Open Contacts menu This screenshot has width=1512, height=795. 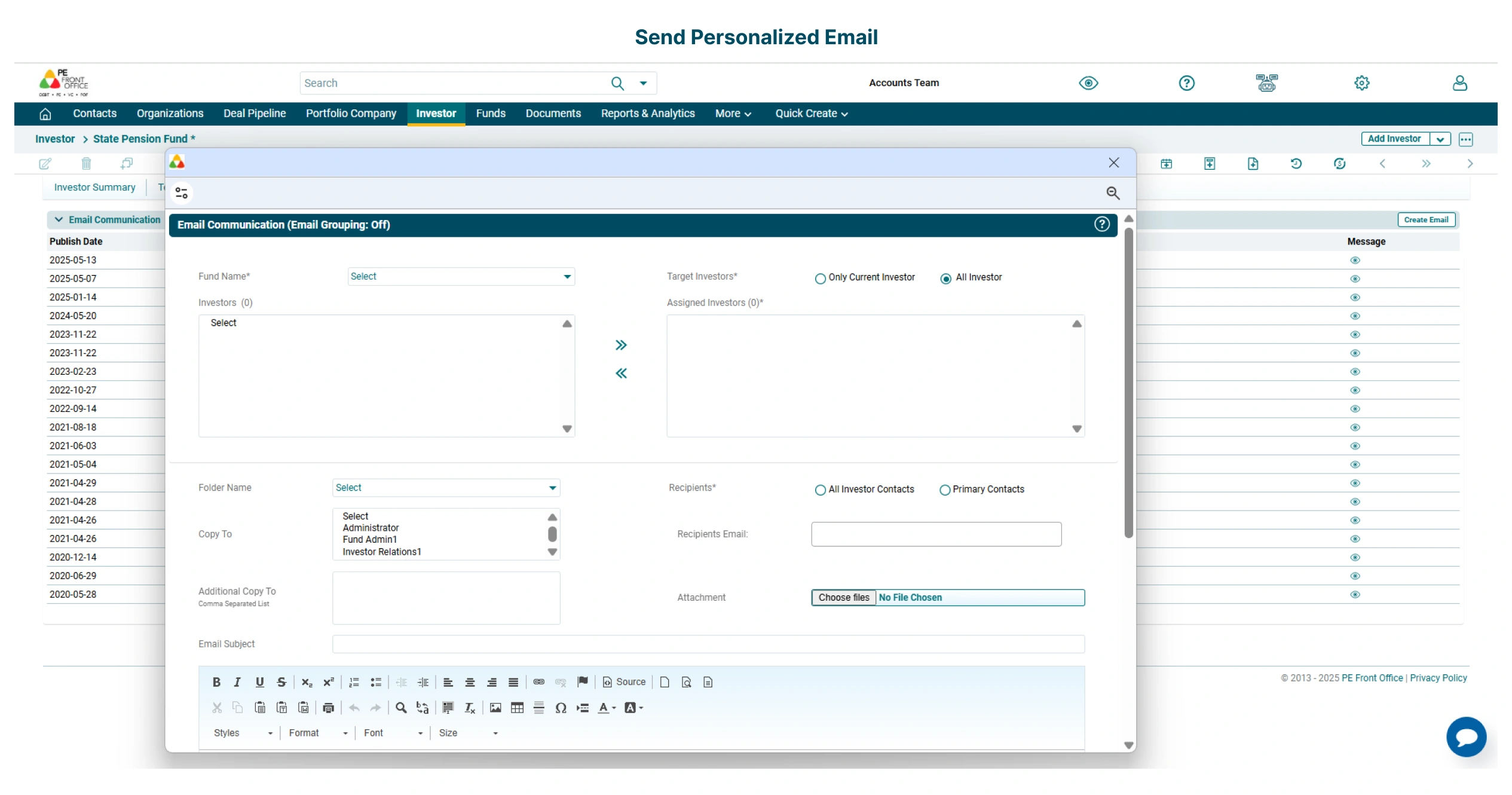94,114
